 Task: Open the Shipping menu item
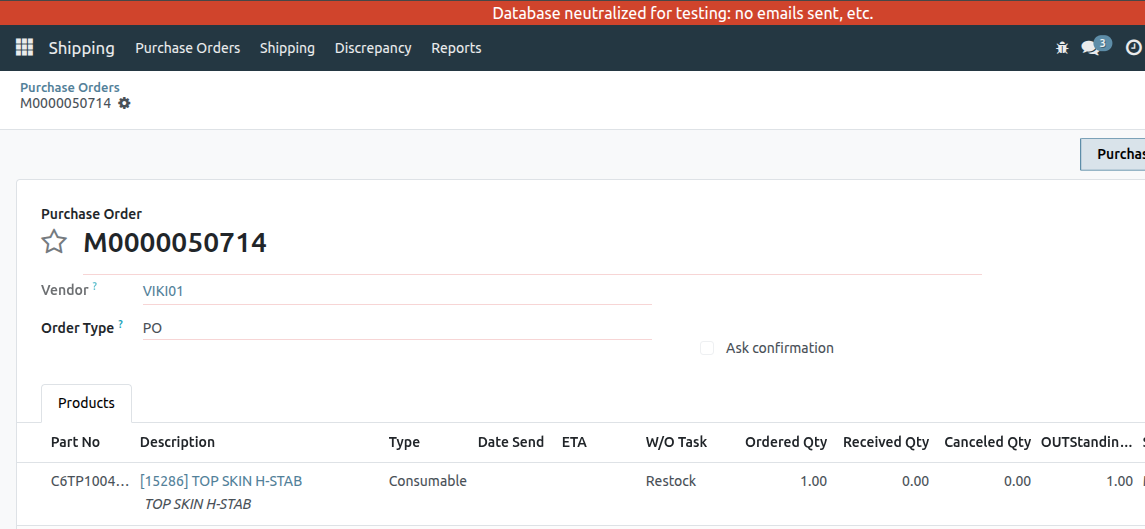pyautogui.click(x=287, y=47)
